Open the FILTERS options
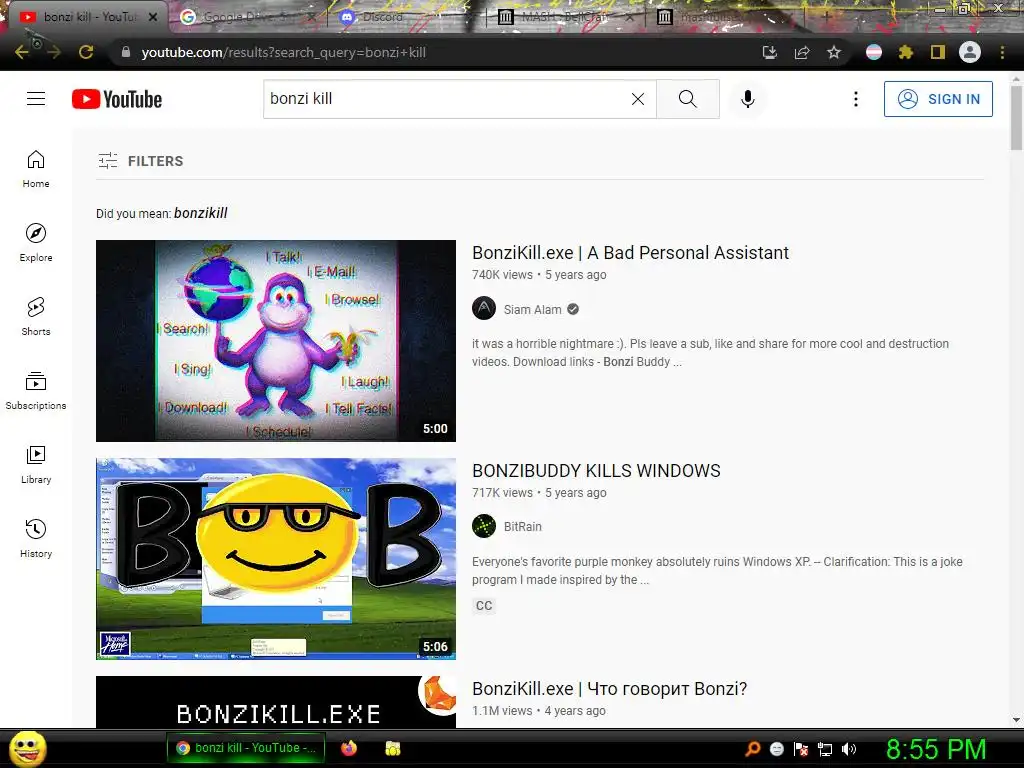Screen dimensions: 1024x768 click(x=140, y=161)
